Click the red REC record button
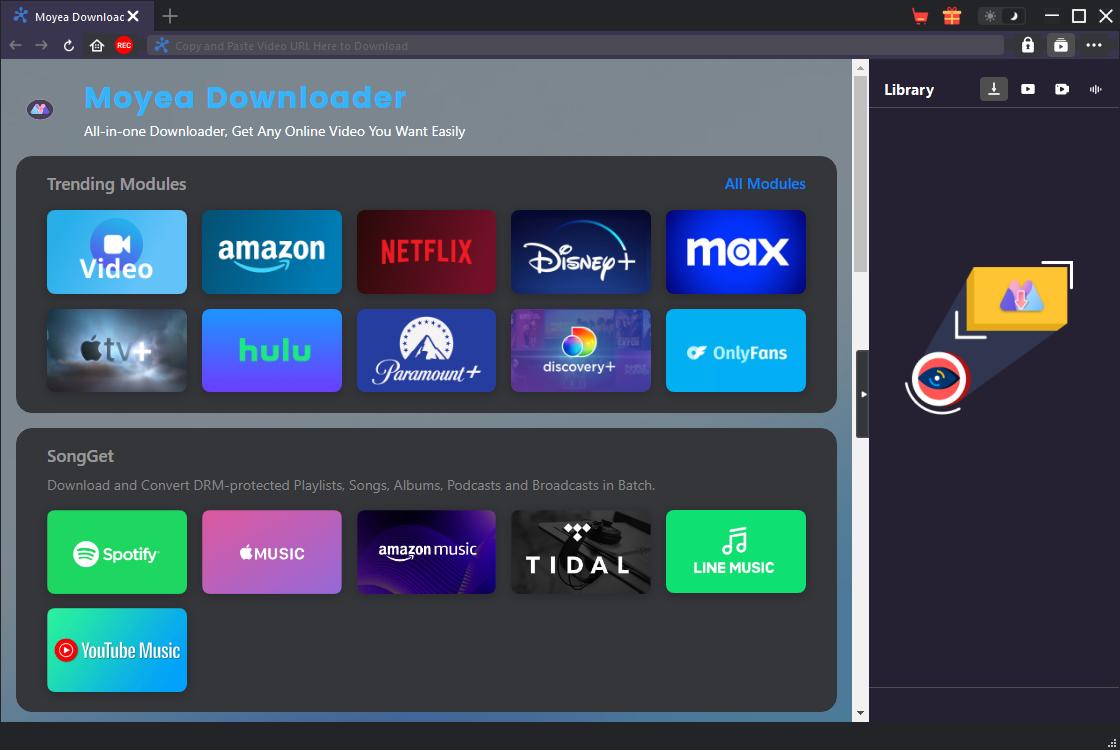 [124, 45]
